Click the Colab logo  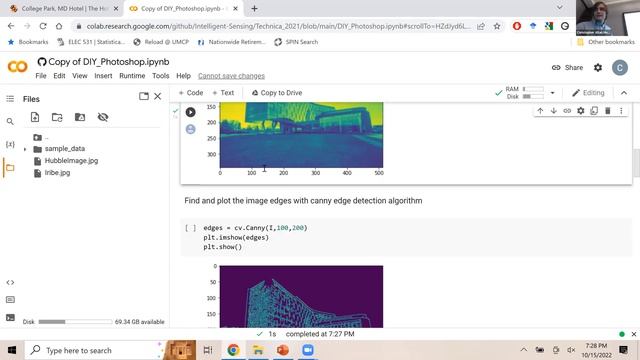click(x=18, y=67)
